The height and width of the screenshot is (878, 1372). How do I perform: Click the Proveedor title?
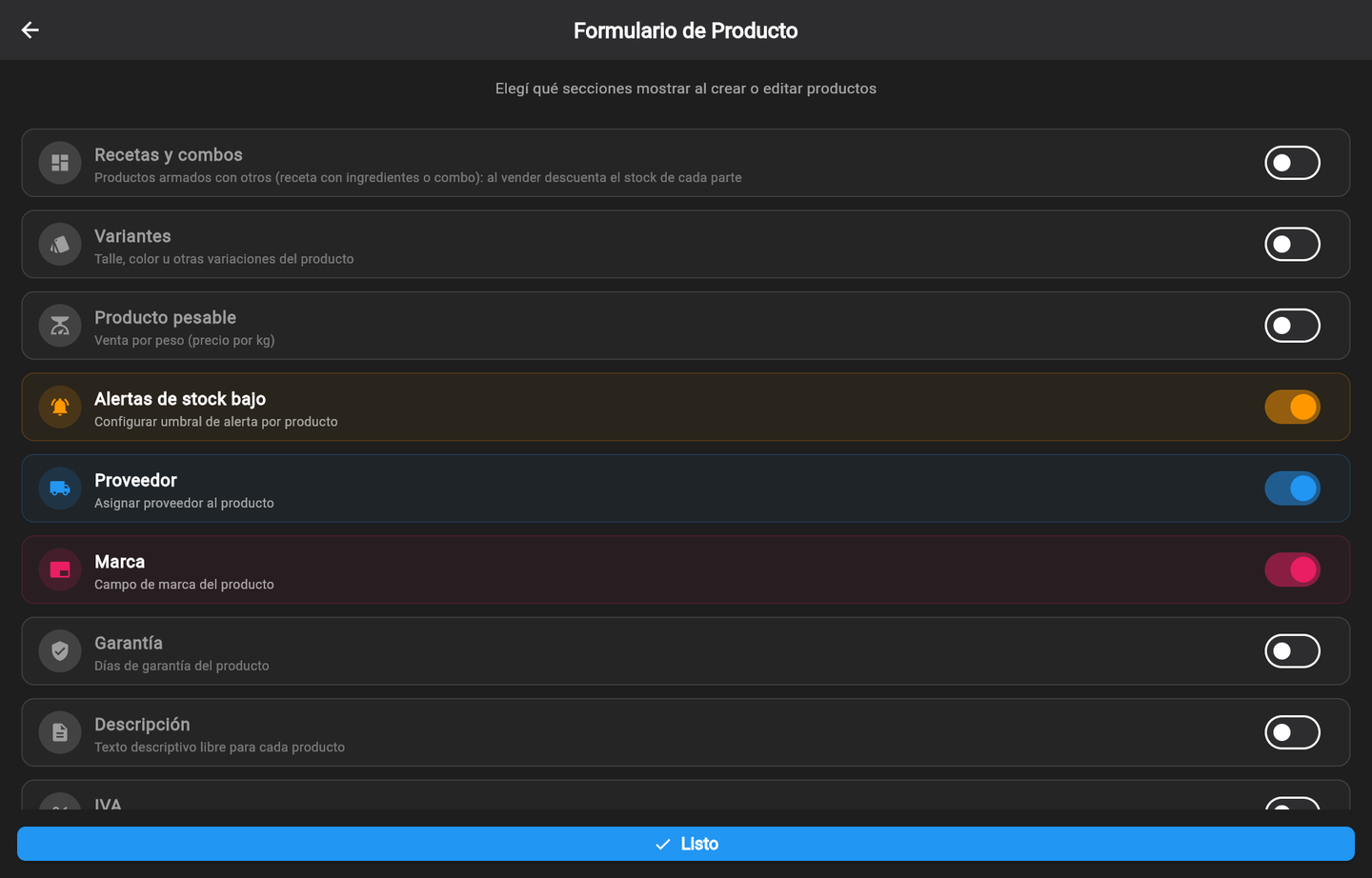pyautogui.click(x=135, y=481)
